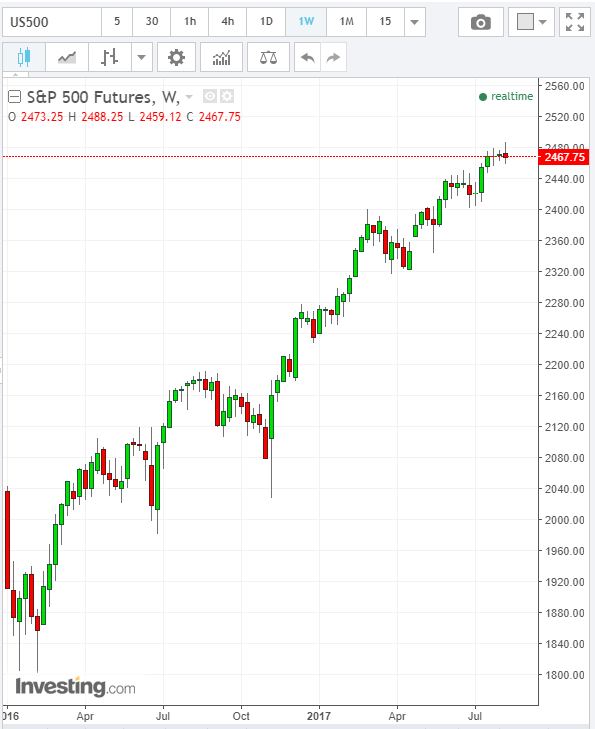Select the candlestick chart type icon

(24, 57)
